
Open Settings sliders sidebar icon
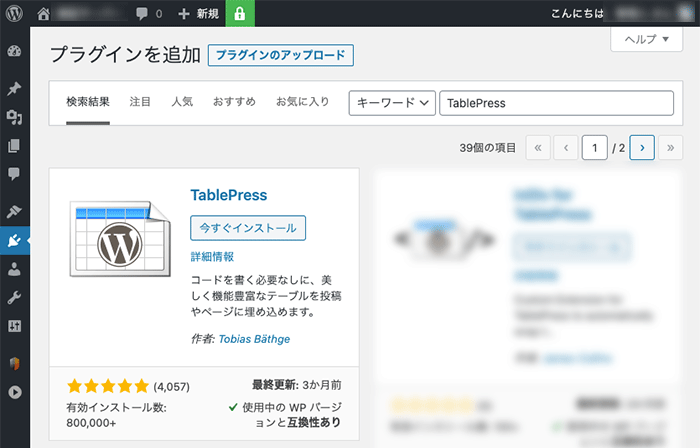tap(14, 326)
